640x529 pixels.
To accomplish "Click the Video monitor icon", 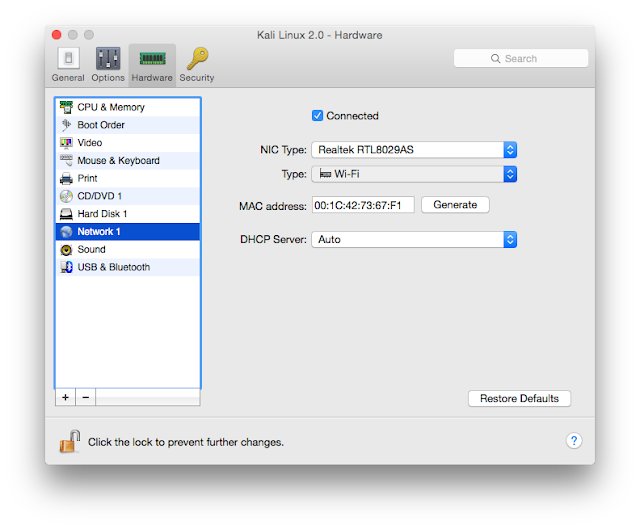I will pyautogui.click(x=66, y=142).
